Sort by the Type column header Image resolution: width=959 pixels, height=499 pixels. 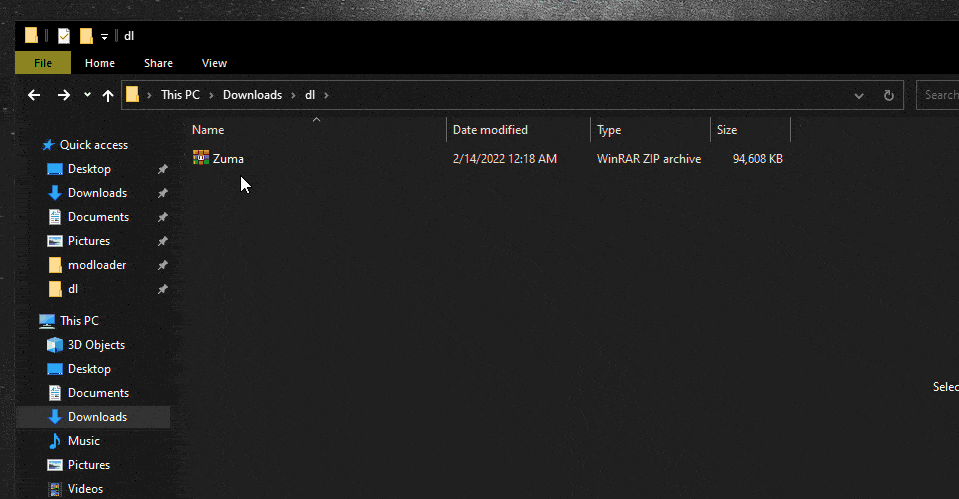tap(609, 130)
